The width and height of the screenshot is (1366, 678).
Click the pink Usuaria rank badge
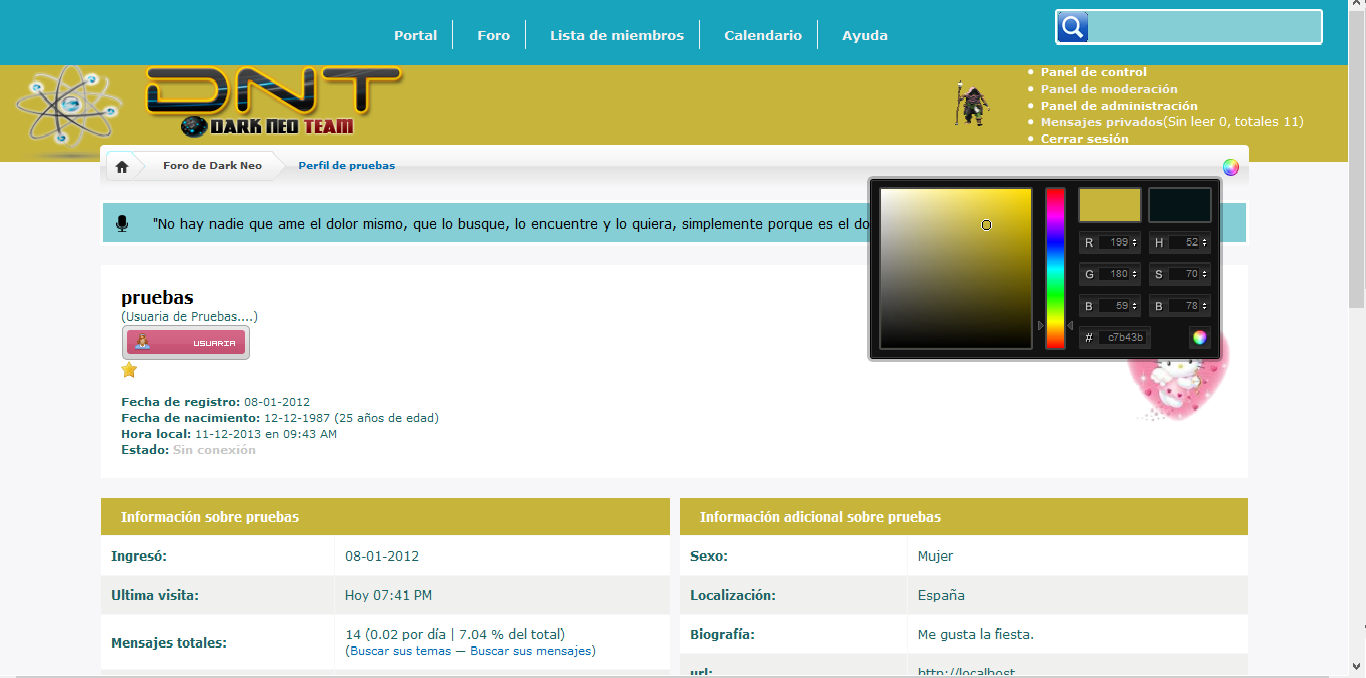click(186, 343)
